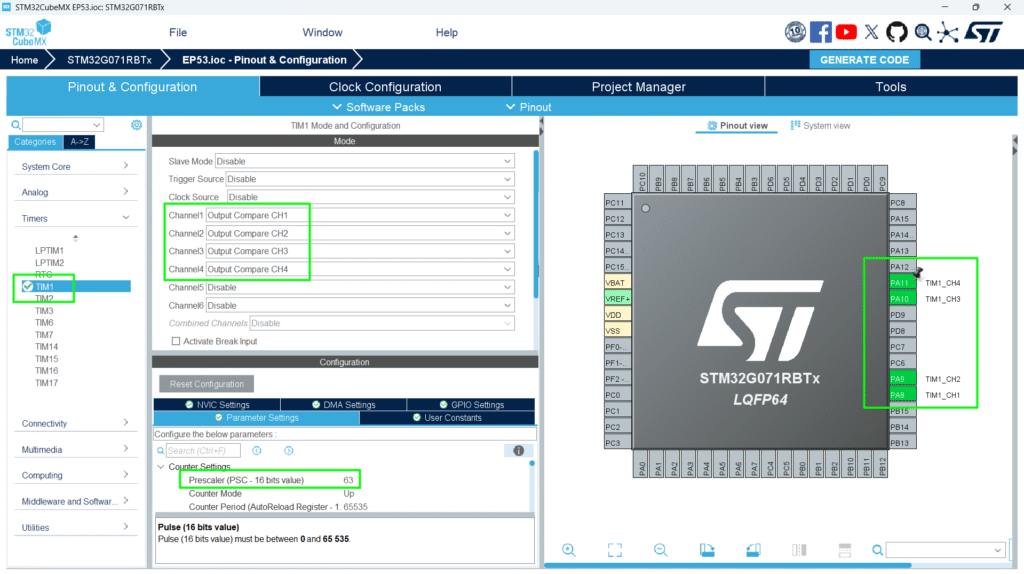Open the YouTube icon in header
1024x574 pixels.
coord(846,32)
